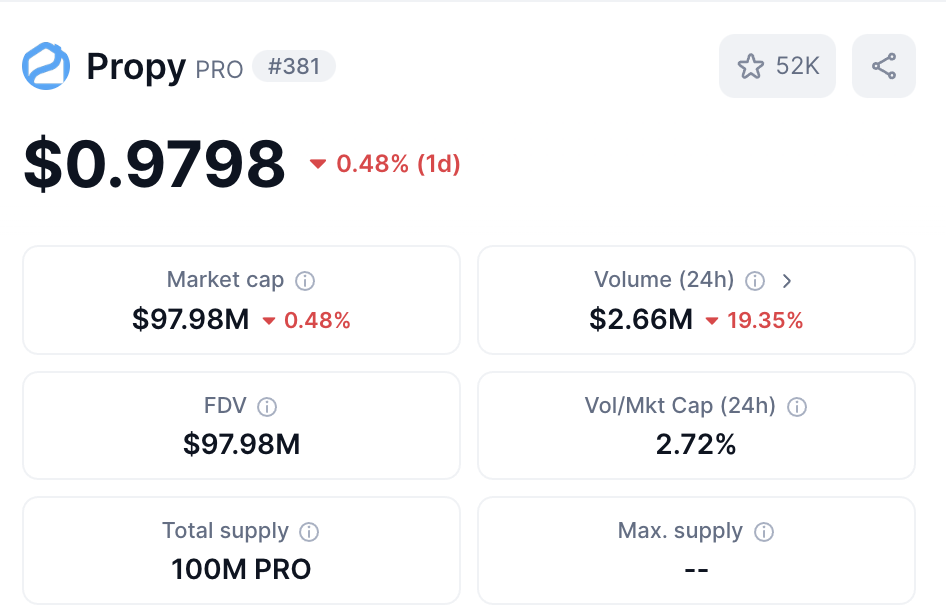Click the Max. supply info icon

764,532
